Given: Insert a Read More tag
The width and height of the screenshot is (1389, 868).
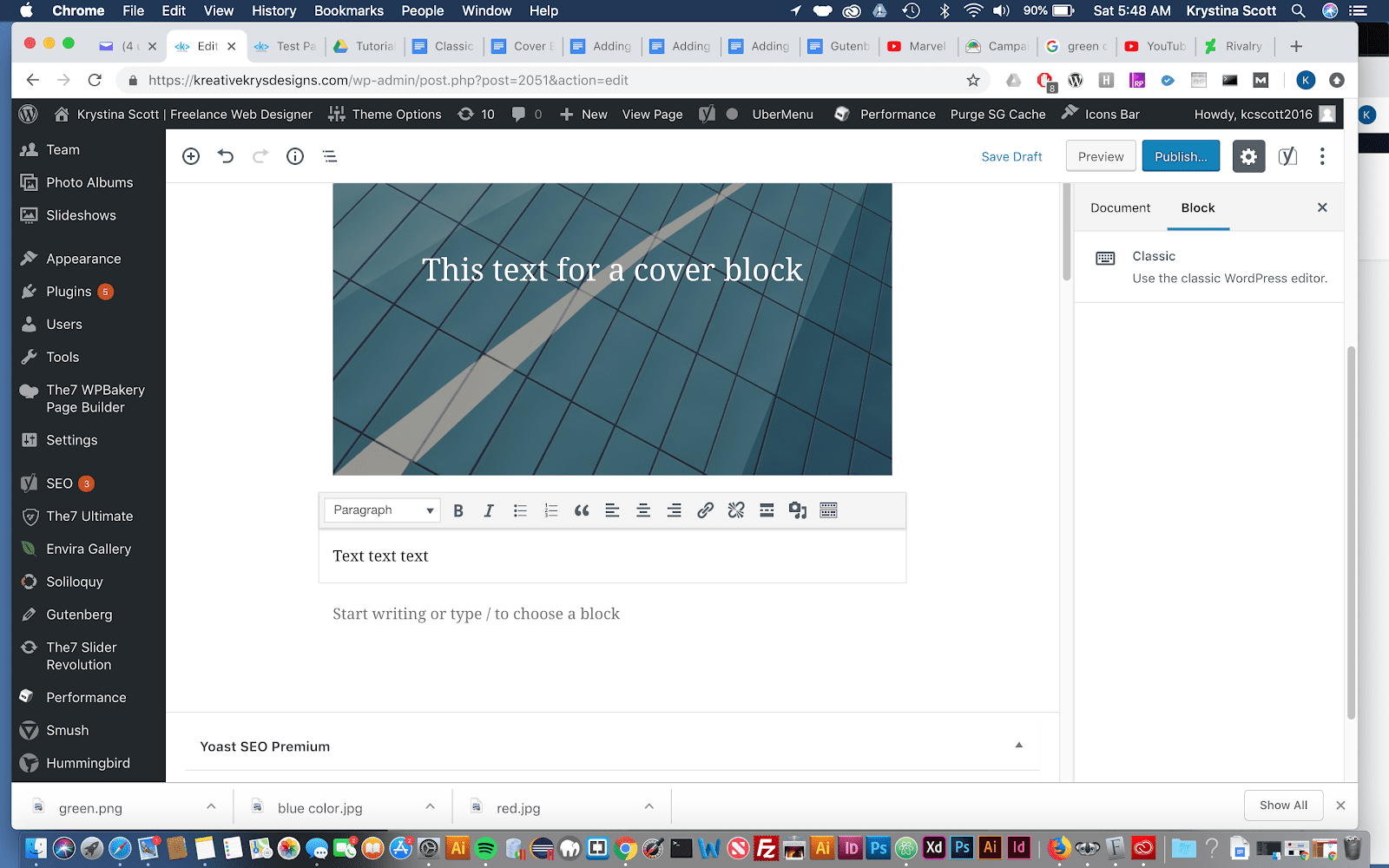Looking at the screenshot, I should pyautogui.click(x=766, y=510).
